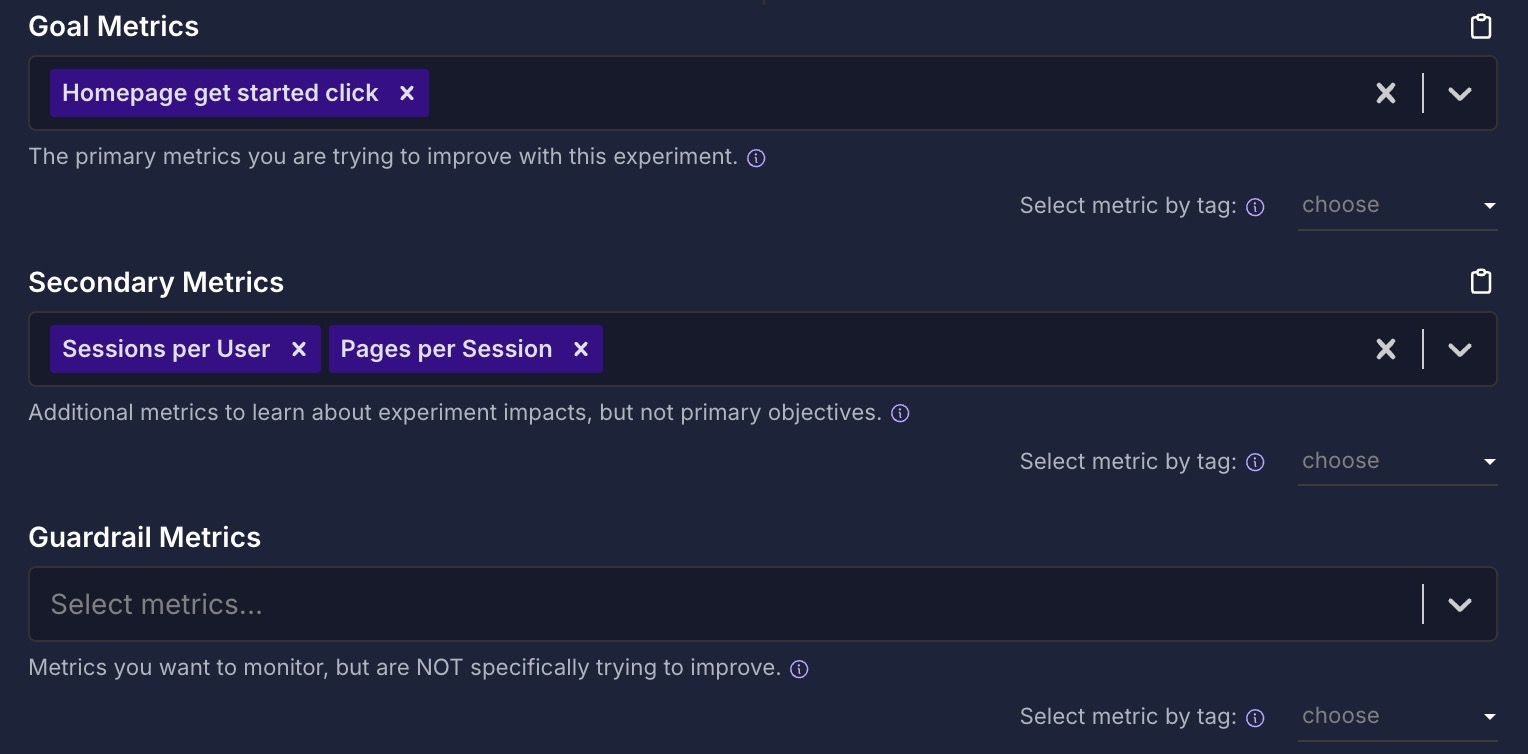1528x754 pixels.
Task: Clear all Goal Metrics selections
Action: (1385, 93)
